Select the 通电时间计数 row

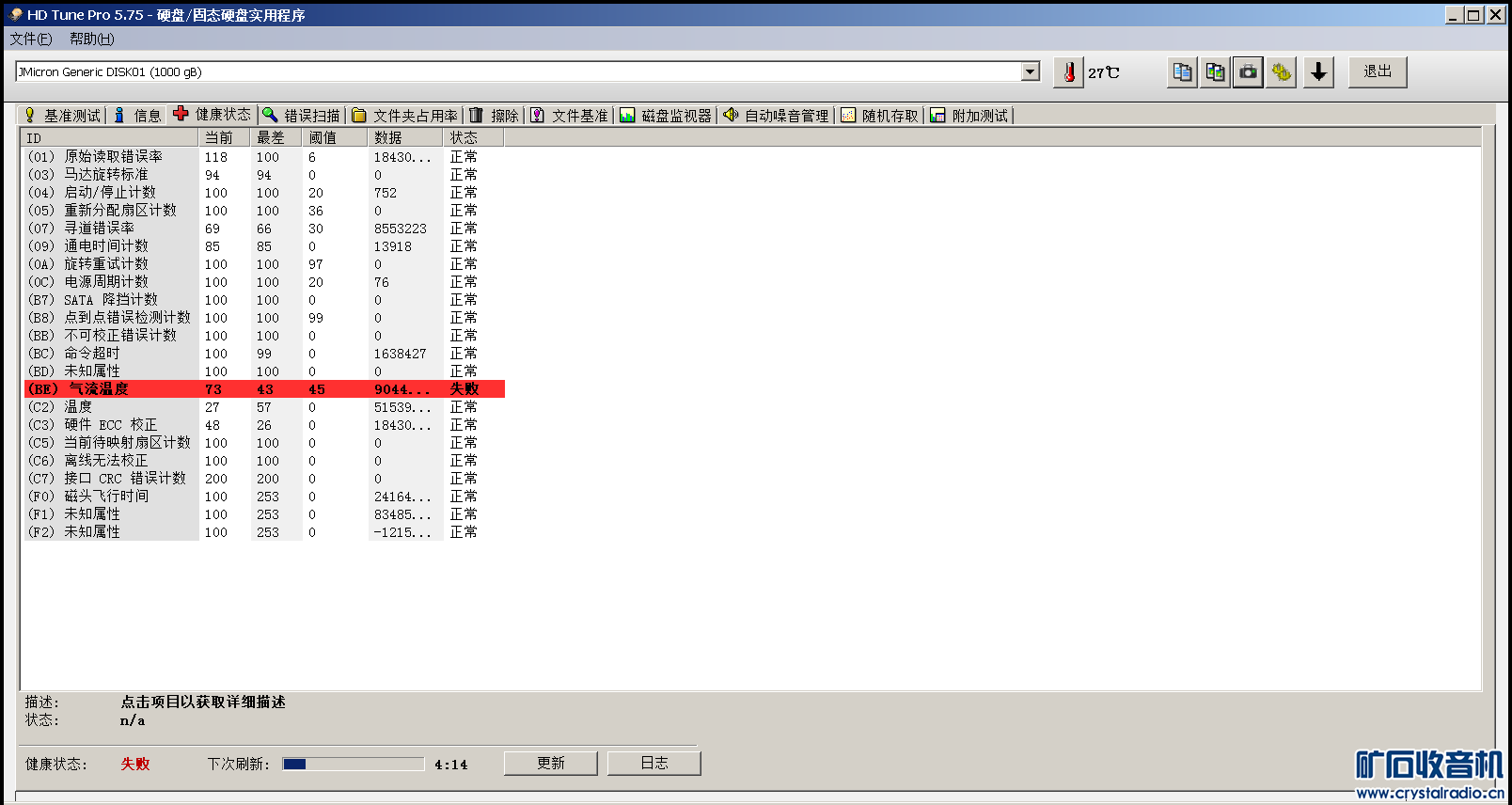tap(264, 246)
